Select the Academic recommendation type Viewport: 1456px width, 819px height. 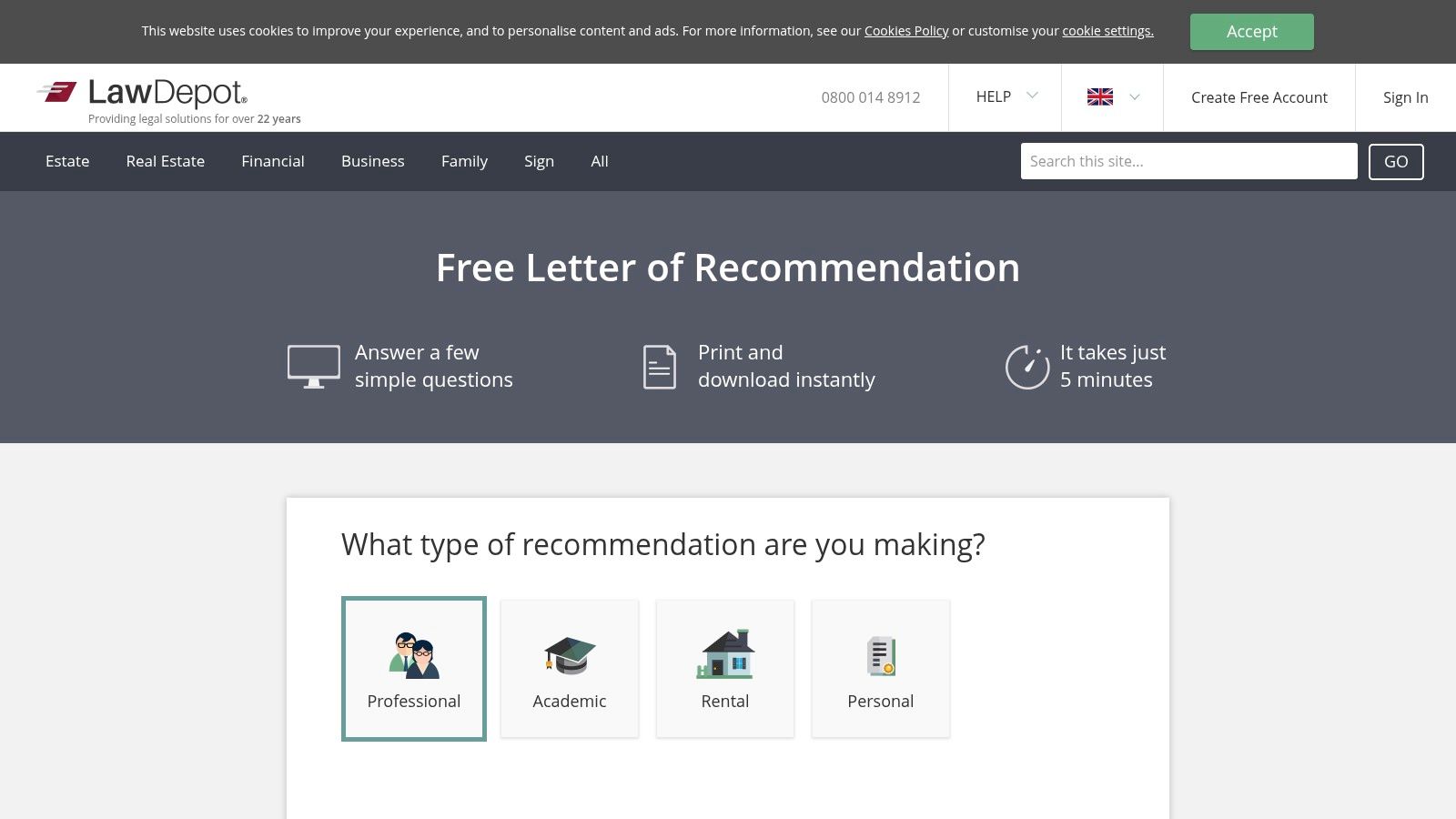[x=570, y=669]
